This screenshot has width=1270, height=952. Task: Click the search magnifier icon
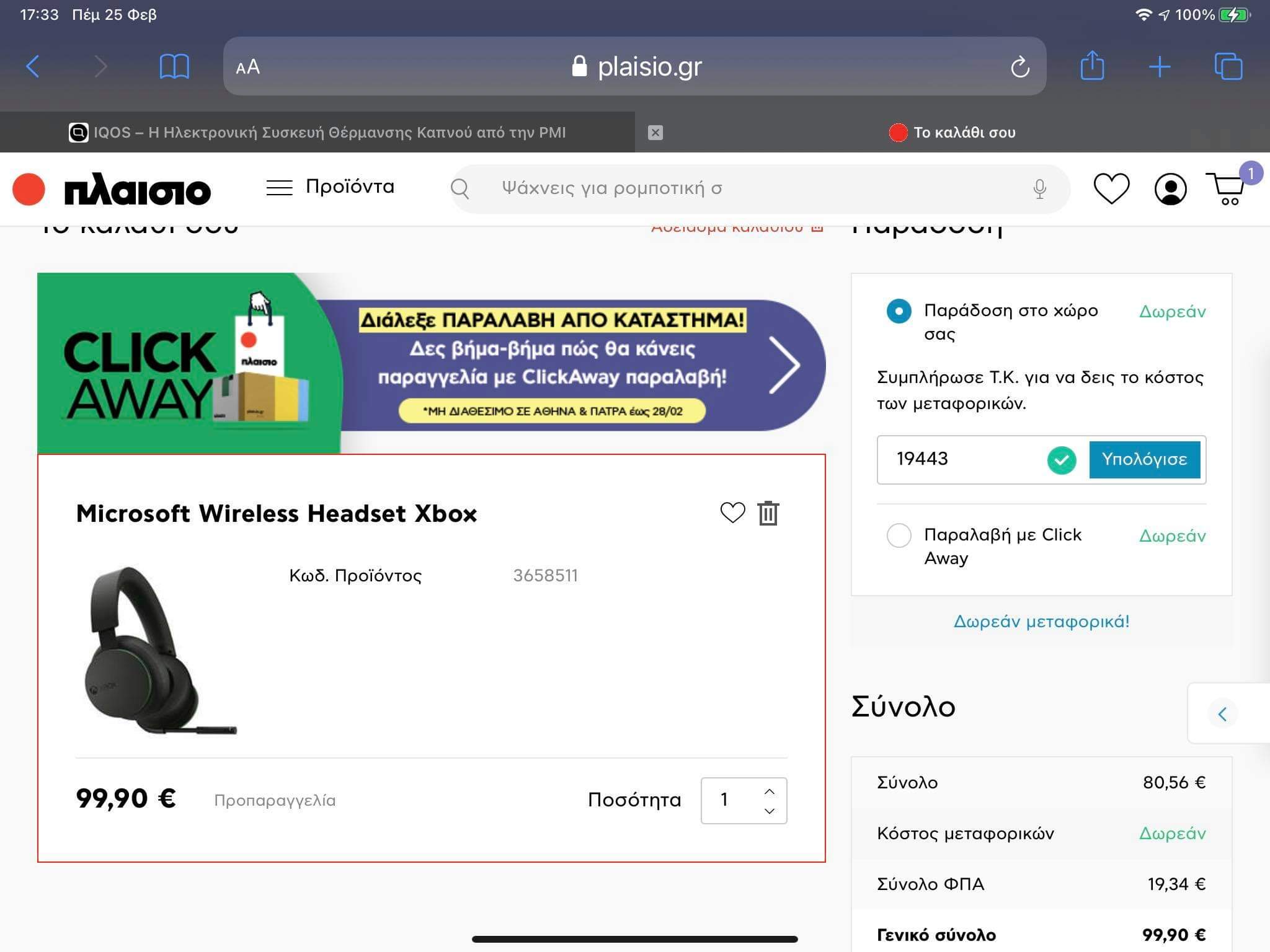click(x=460, y=188)
